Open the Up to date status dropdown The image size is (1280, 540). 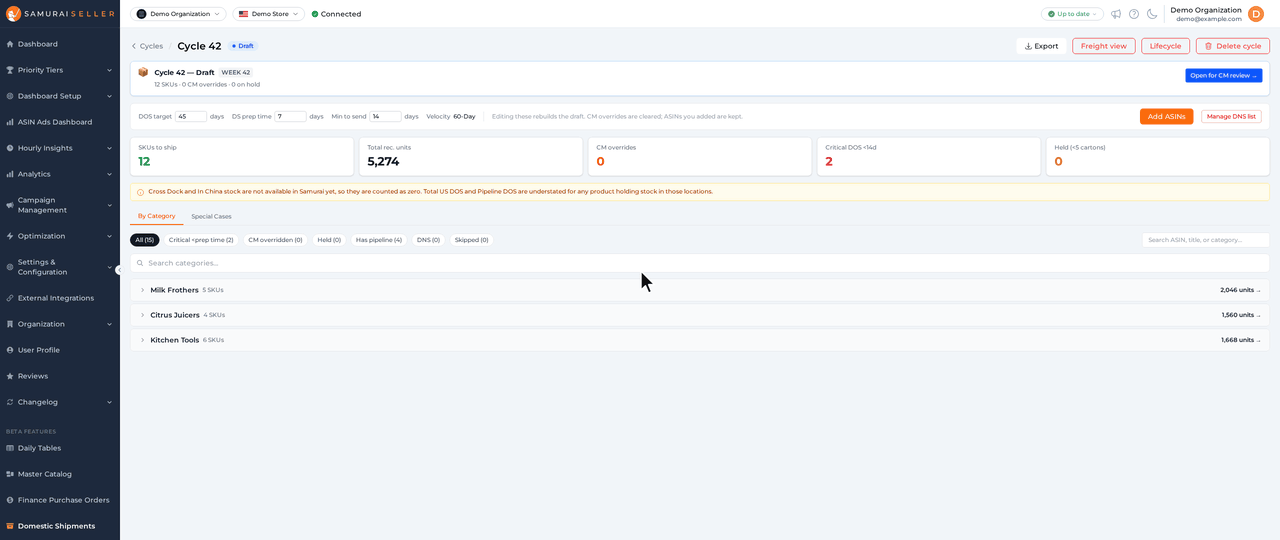[1072, 14]
